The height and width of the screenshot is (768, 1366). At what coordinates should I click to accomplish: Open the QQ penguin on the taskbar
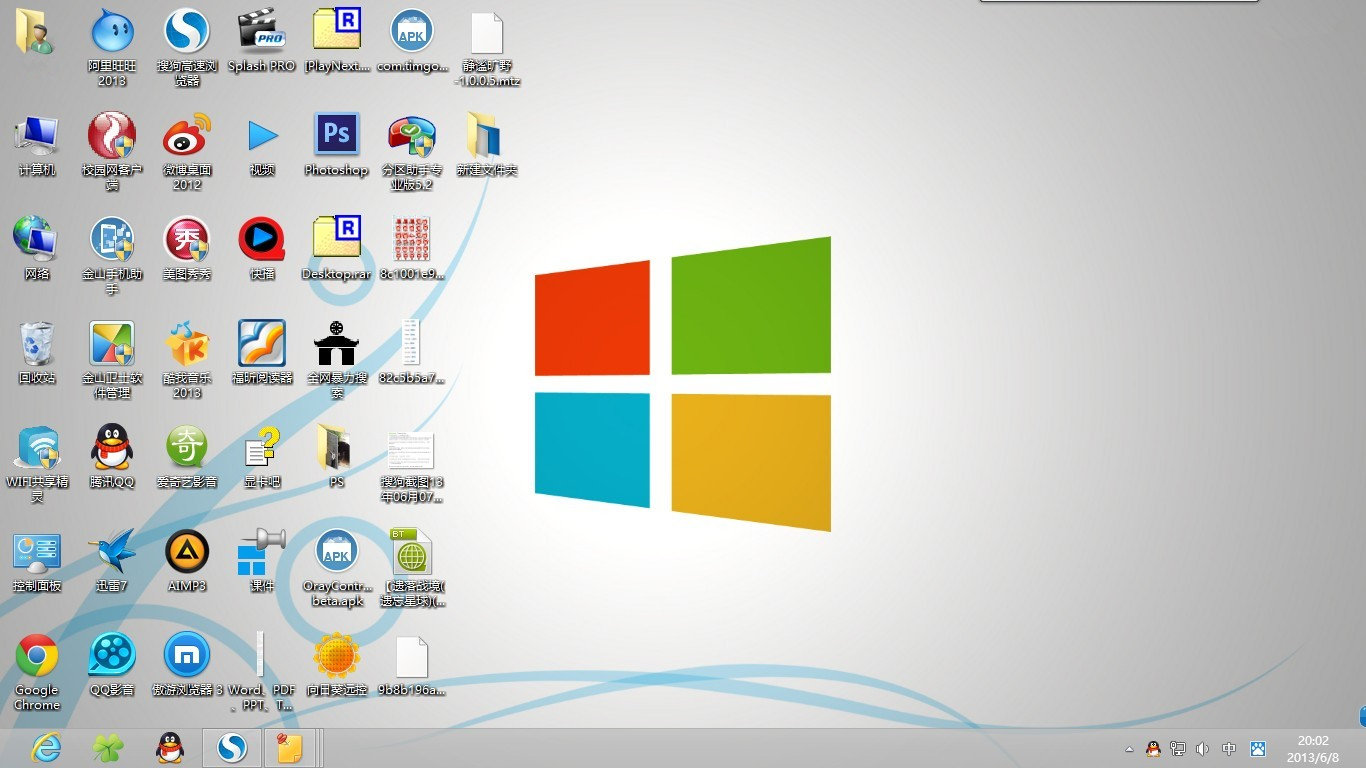click(x=170, y=747)
